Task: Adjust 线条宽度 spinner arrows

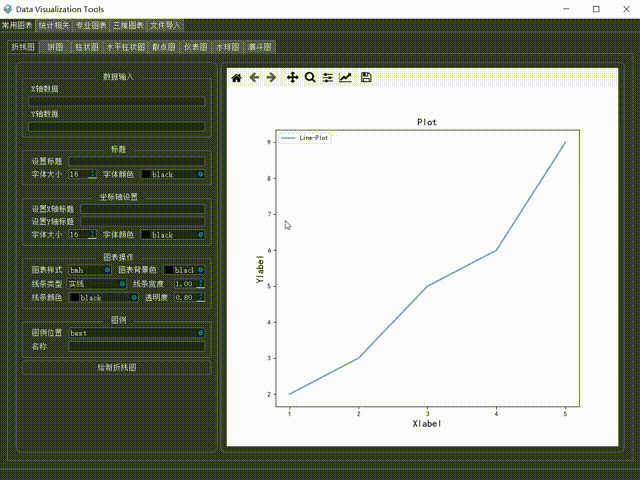Action: coord(200,284)
